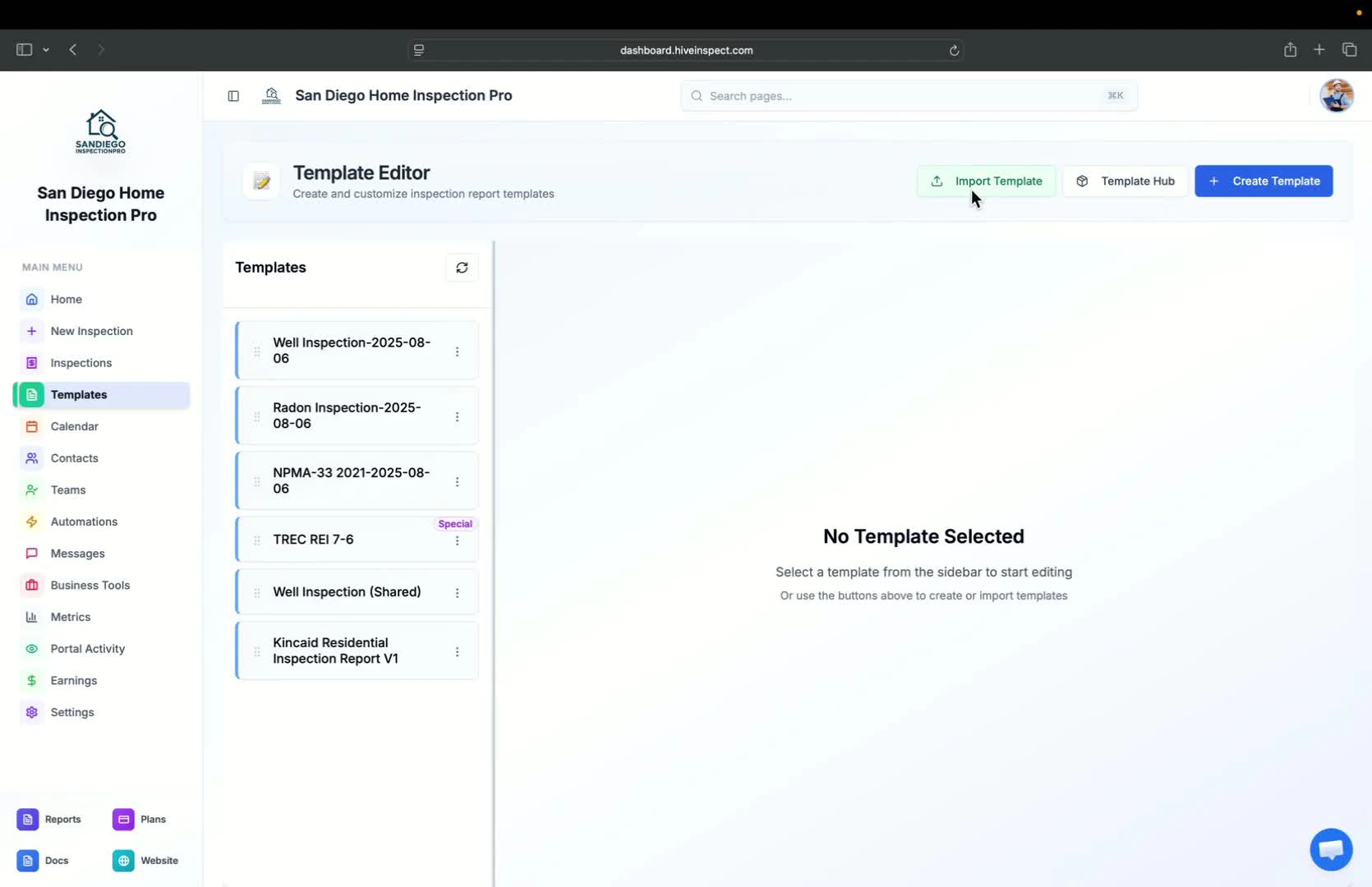1372x887 pixels.
Task: Select the TREC REI 7-6 template
Action: [357, 540]
